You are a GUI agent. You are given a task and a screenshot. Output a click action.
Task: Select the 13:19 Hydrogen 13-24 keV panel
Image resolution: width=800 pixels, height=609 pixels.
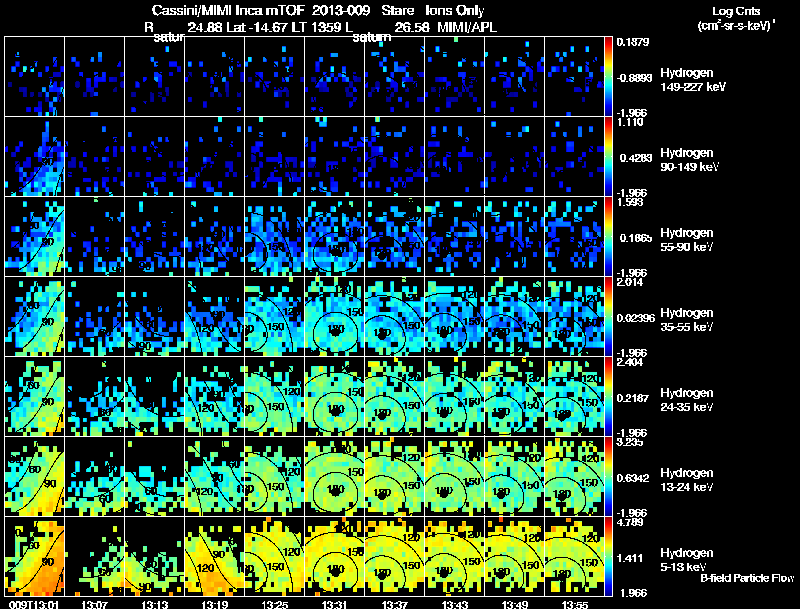(215, 476)
